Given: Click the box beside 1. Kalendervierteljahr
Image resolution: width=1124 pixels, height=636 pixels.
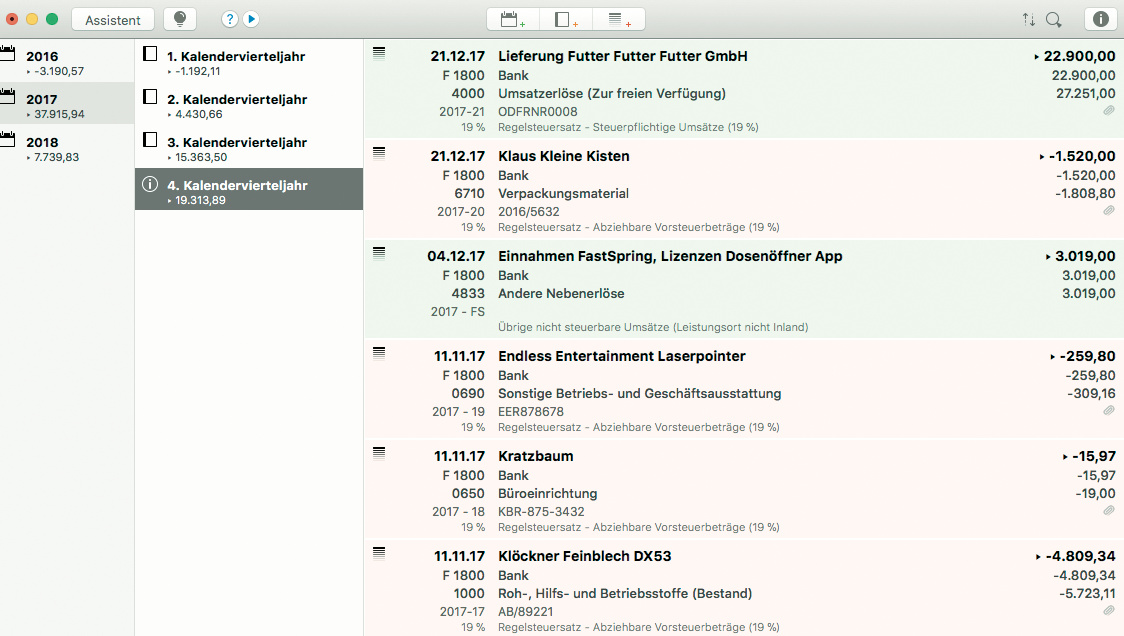Looking at the screenshot, I should [x=150, y=55].
